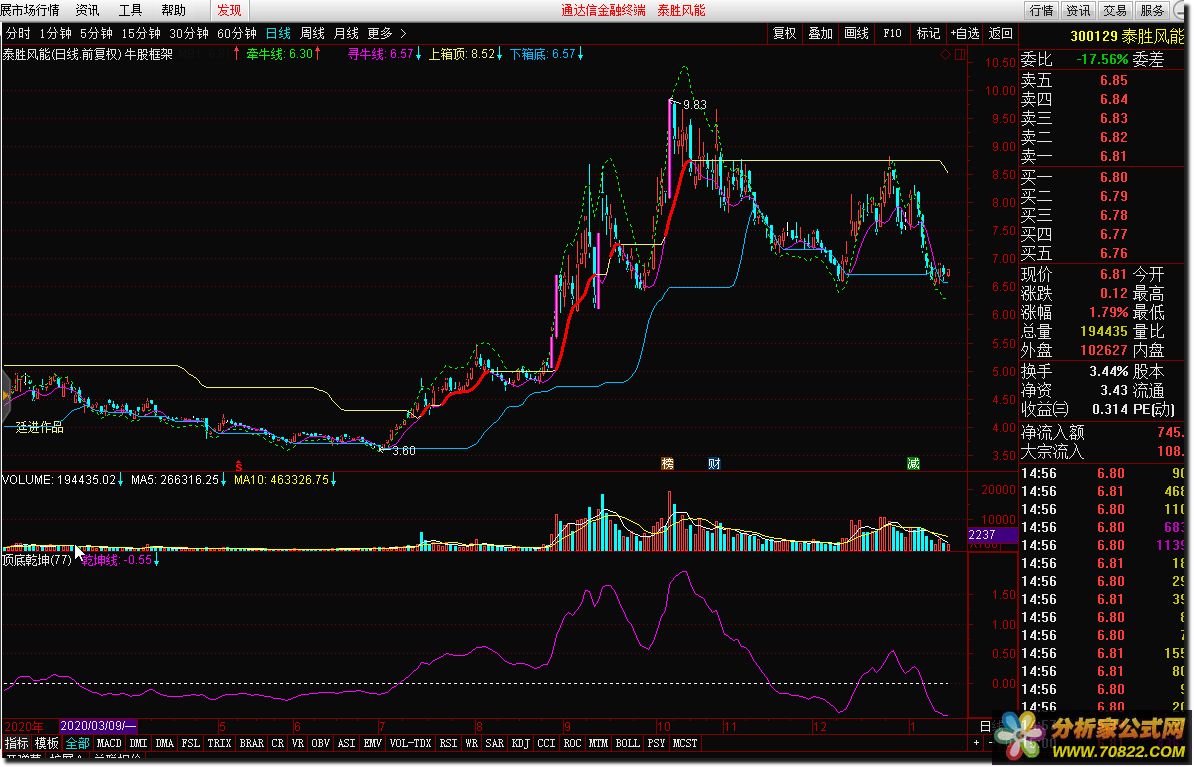Add stock via +自选 button
The height and width of the screenshot is (767, 1194).
click(964, 34)
